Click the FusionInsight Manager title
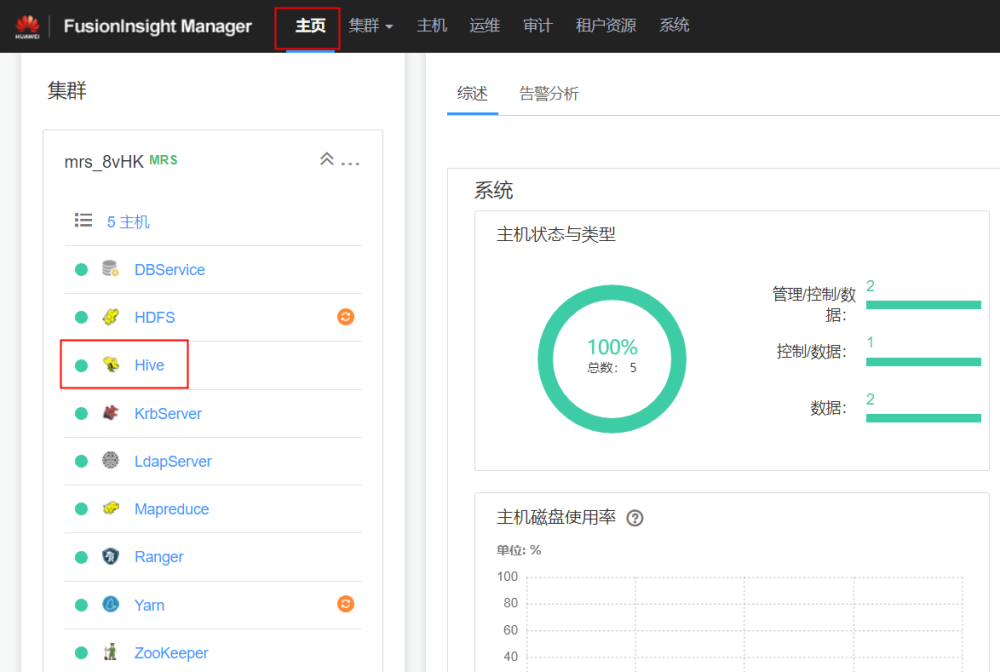Image resolution: width=1000 pixels, height=672 pixels. tap(158, 26)
